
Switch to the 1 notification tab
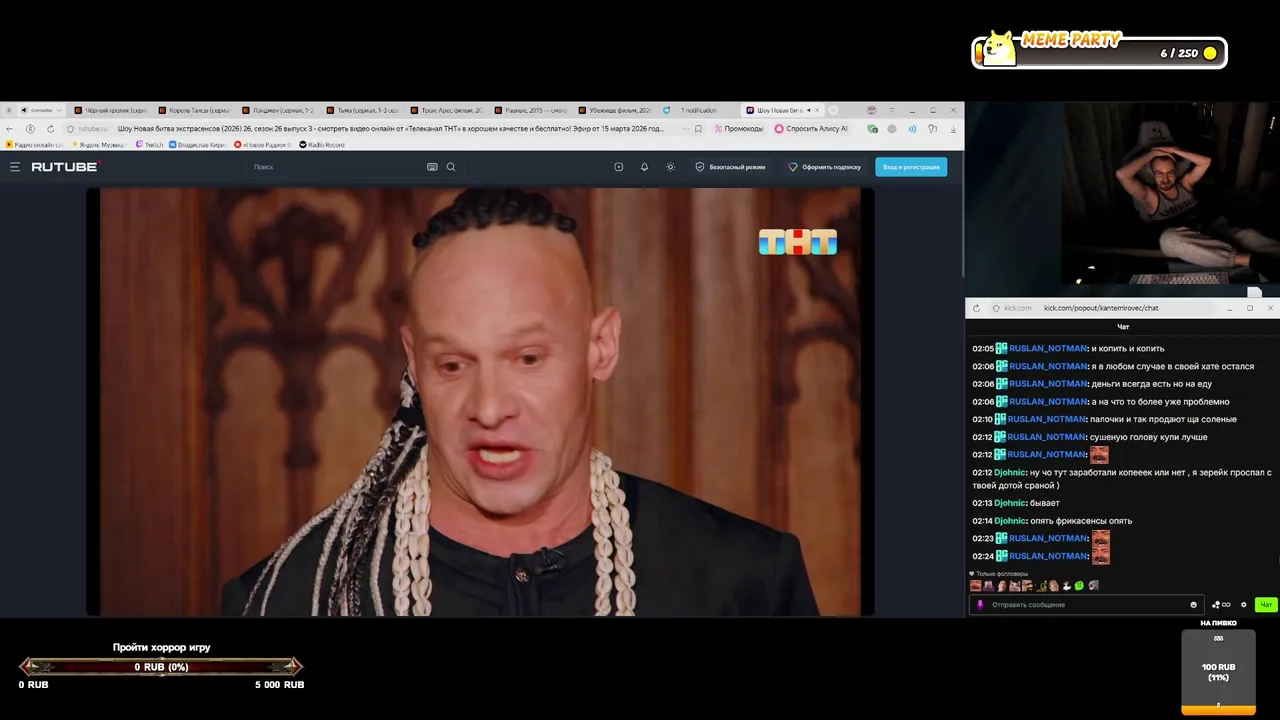(x=698, y=110)
